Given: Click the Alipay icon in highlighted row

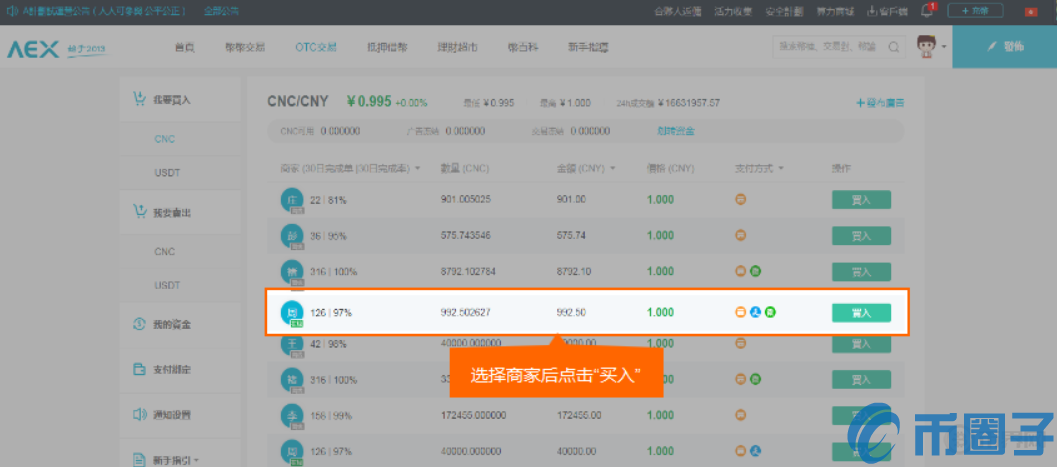Looking at the screenshot, I should click(756, 312).
